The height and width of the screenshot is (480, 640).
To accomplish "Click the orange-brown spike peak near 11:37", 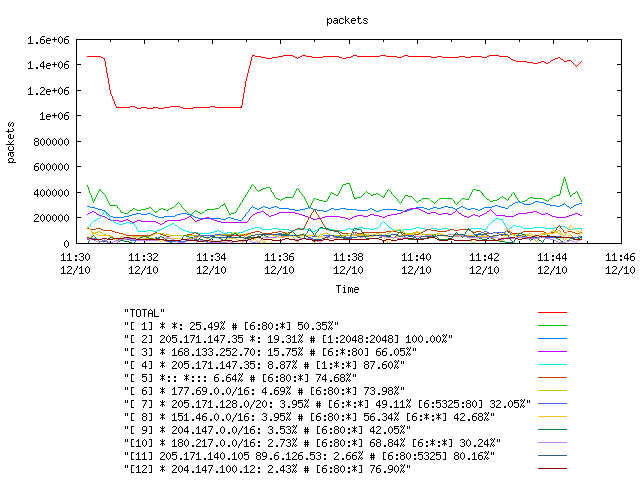I will tap(314, 210).
